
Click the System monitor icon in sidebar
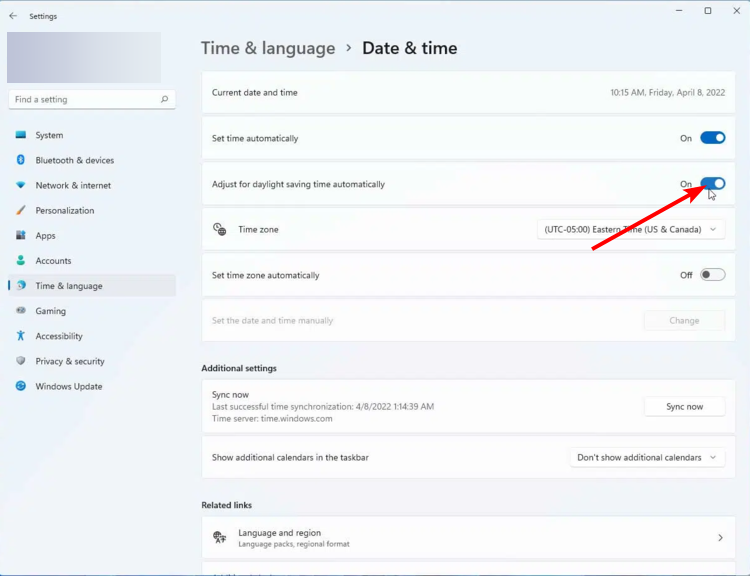click(x=21, y=135)
